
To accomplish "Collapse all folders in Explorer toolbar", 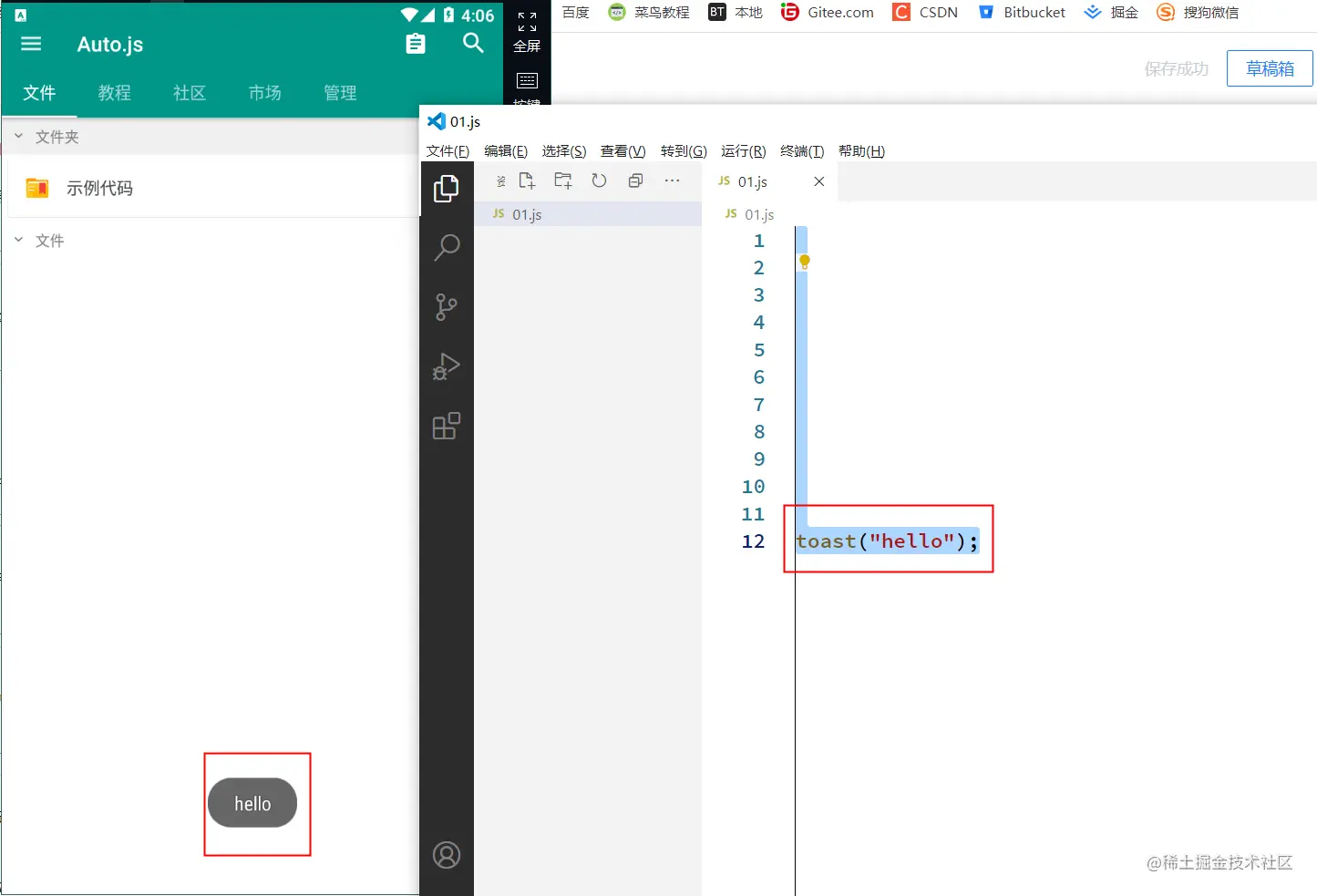I will click(635, 180).
